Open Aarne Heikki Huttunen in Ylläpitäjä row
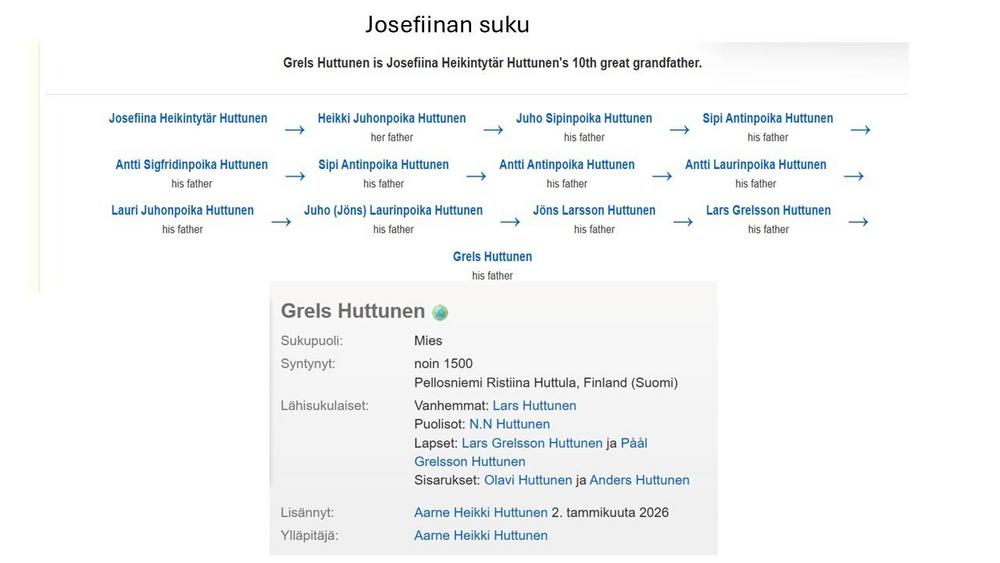The height and width of the screenshot is (563, 1000). 481,535
